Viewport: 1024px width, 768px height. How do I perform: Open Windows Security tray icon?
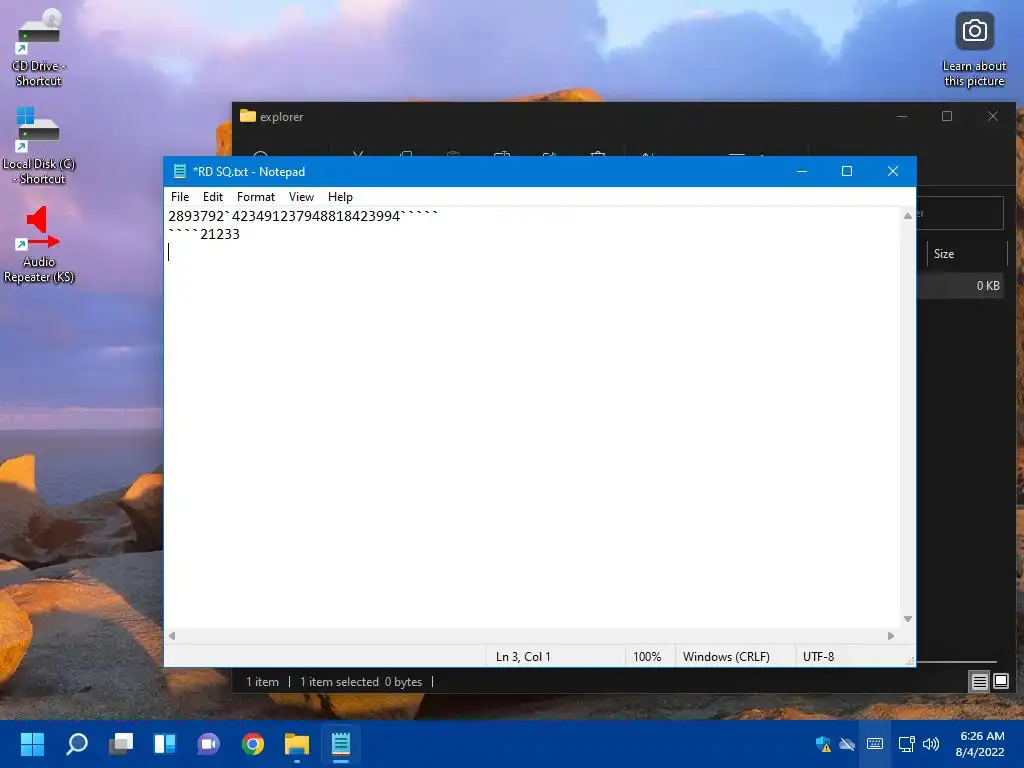824,744
